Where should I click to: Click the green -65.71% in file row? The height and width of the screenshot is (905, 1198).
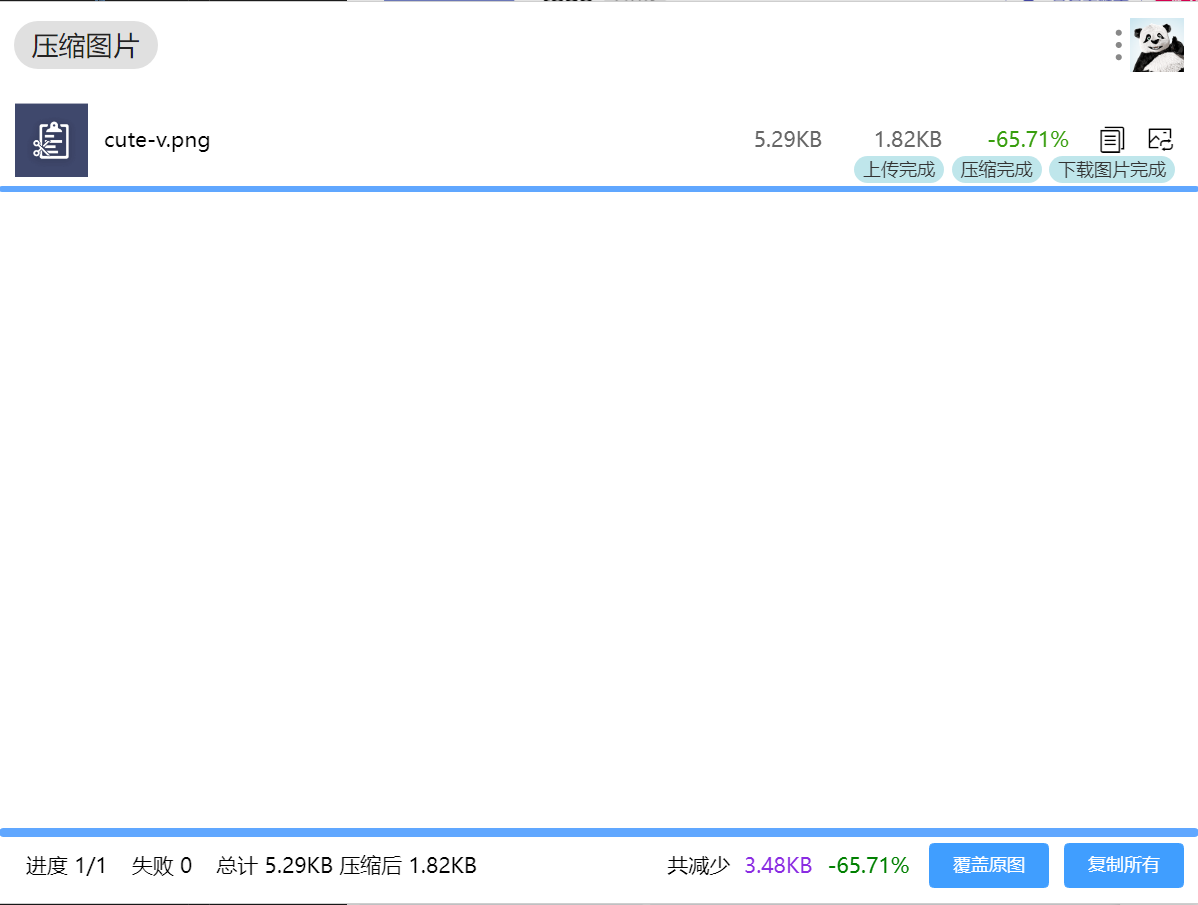(1027, 140)
